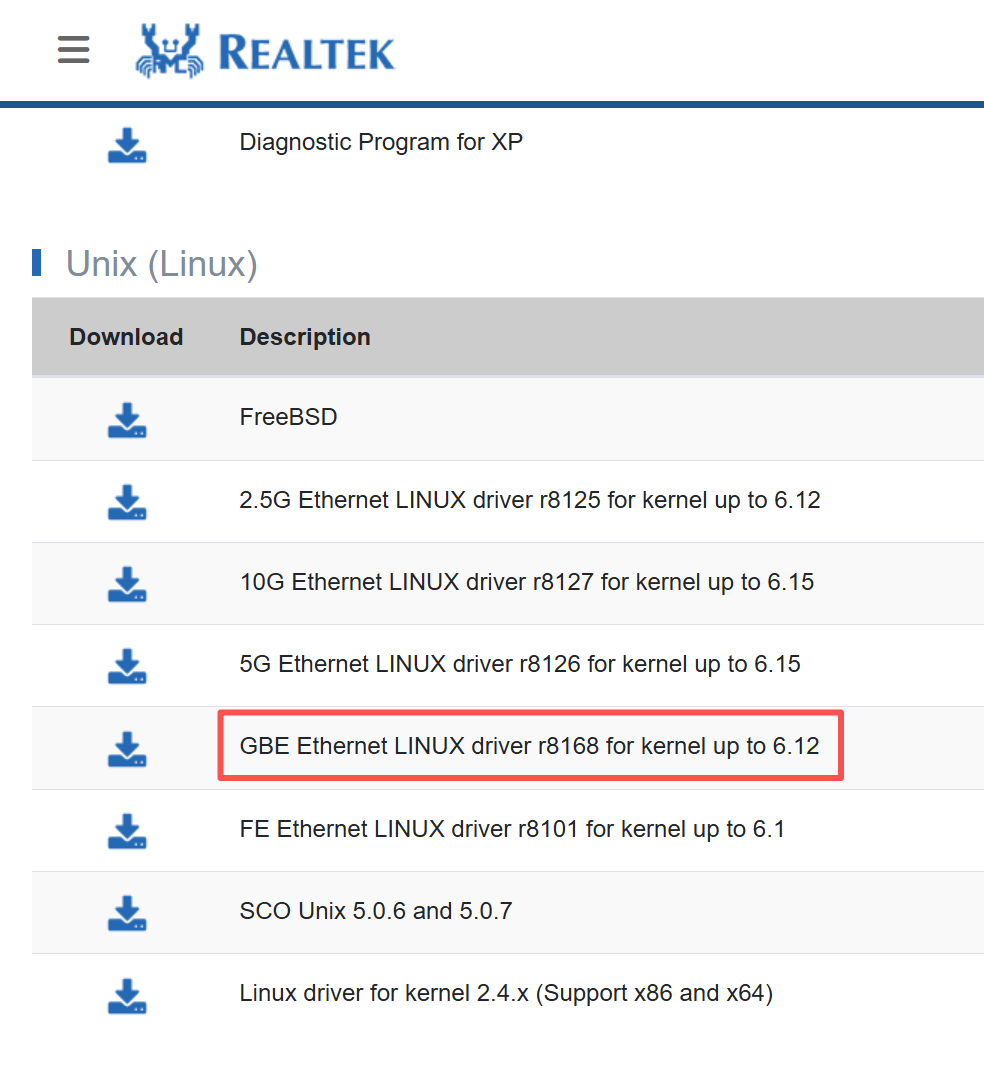Click the Unix (Linux) section heading
984x1067 pixels.
[x=161, y=264]
